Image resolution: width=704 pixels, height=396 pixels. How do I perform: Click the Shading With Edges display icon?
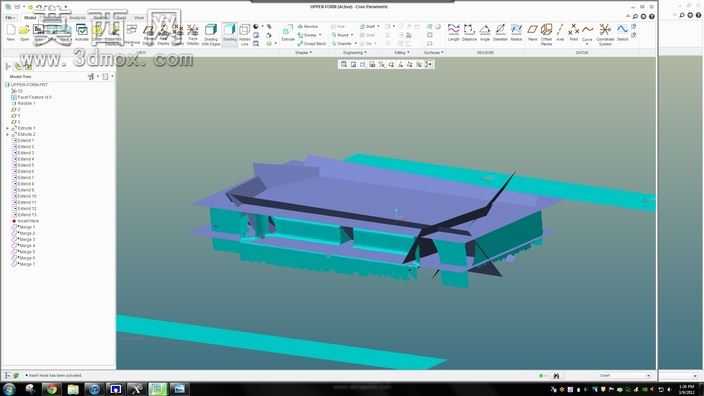tap(211, 34)
